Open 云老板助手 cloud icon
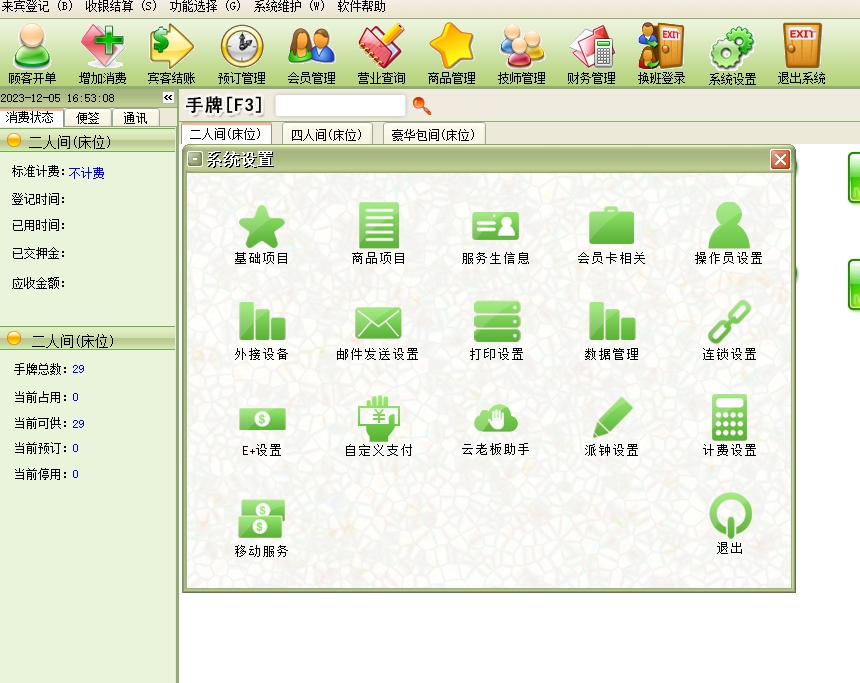The width and height of the screenshot is (860, 683). point(496,419)
